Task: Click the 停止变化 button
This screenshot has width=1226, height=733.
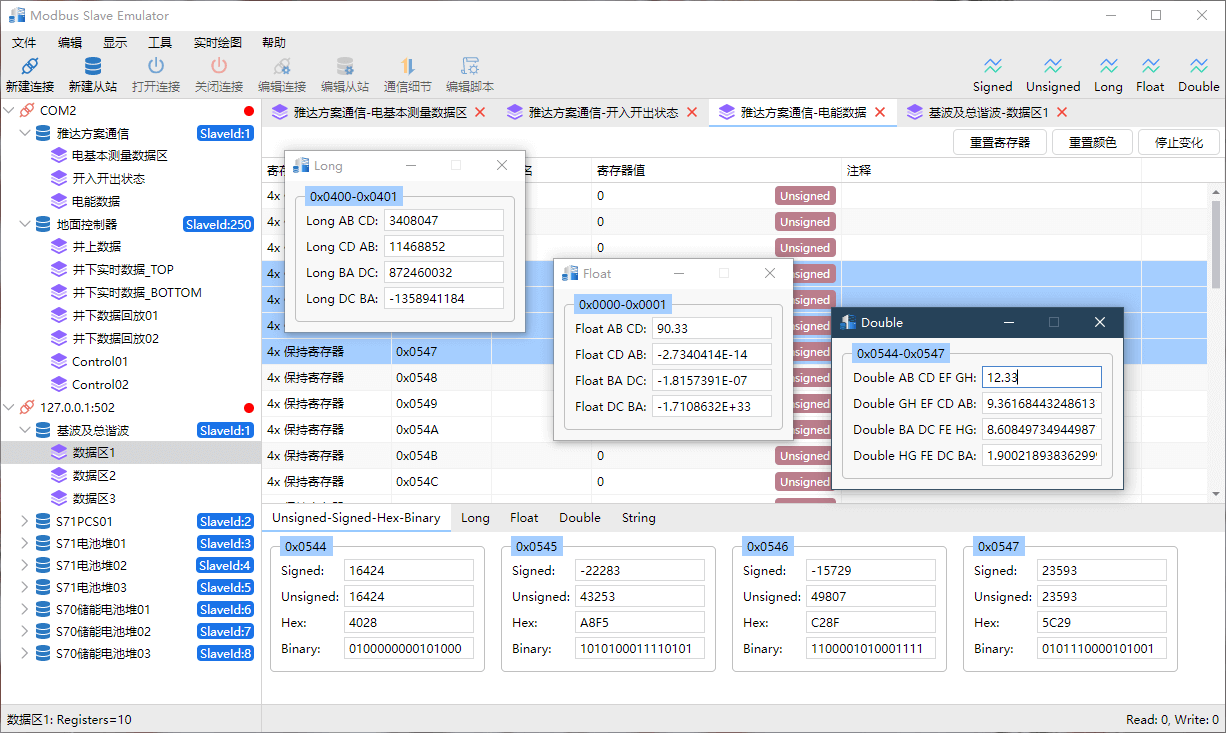Action: (x=1178, y=142)
